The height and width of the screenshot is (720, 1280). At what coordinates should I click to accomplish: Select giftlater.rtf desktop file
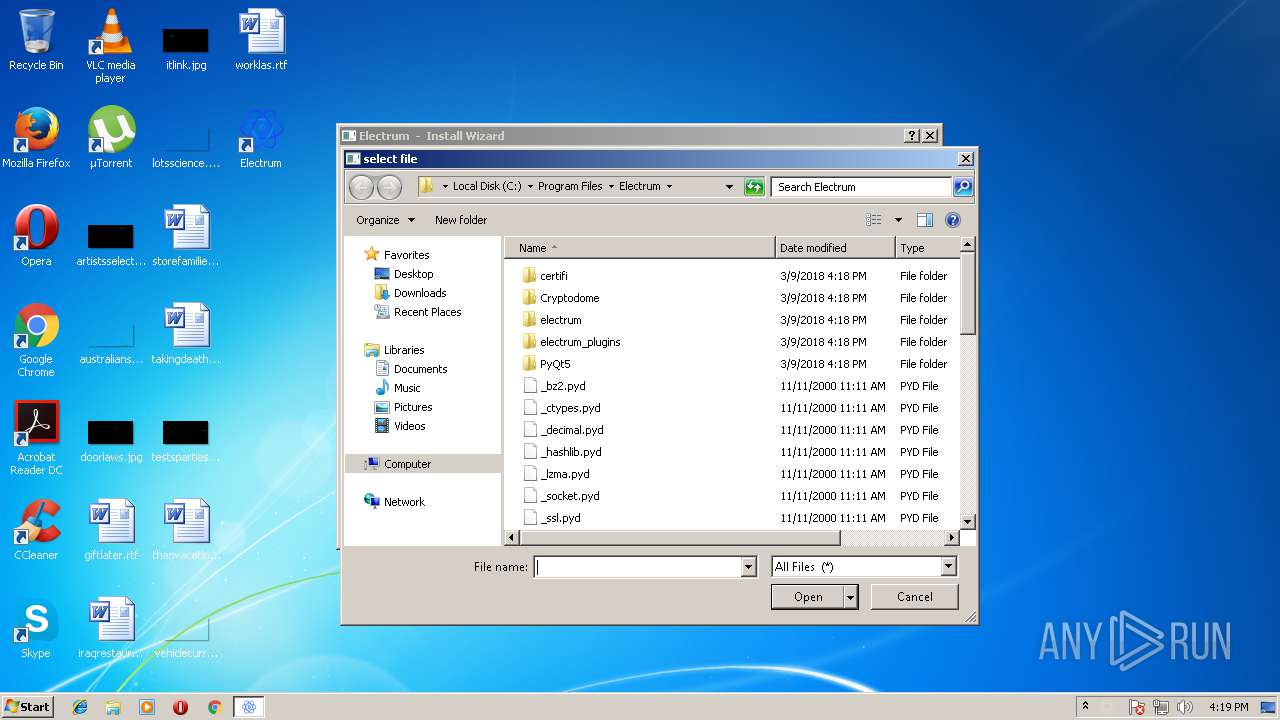tap(111, 530)
